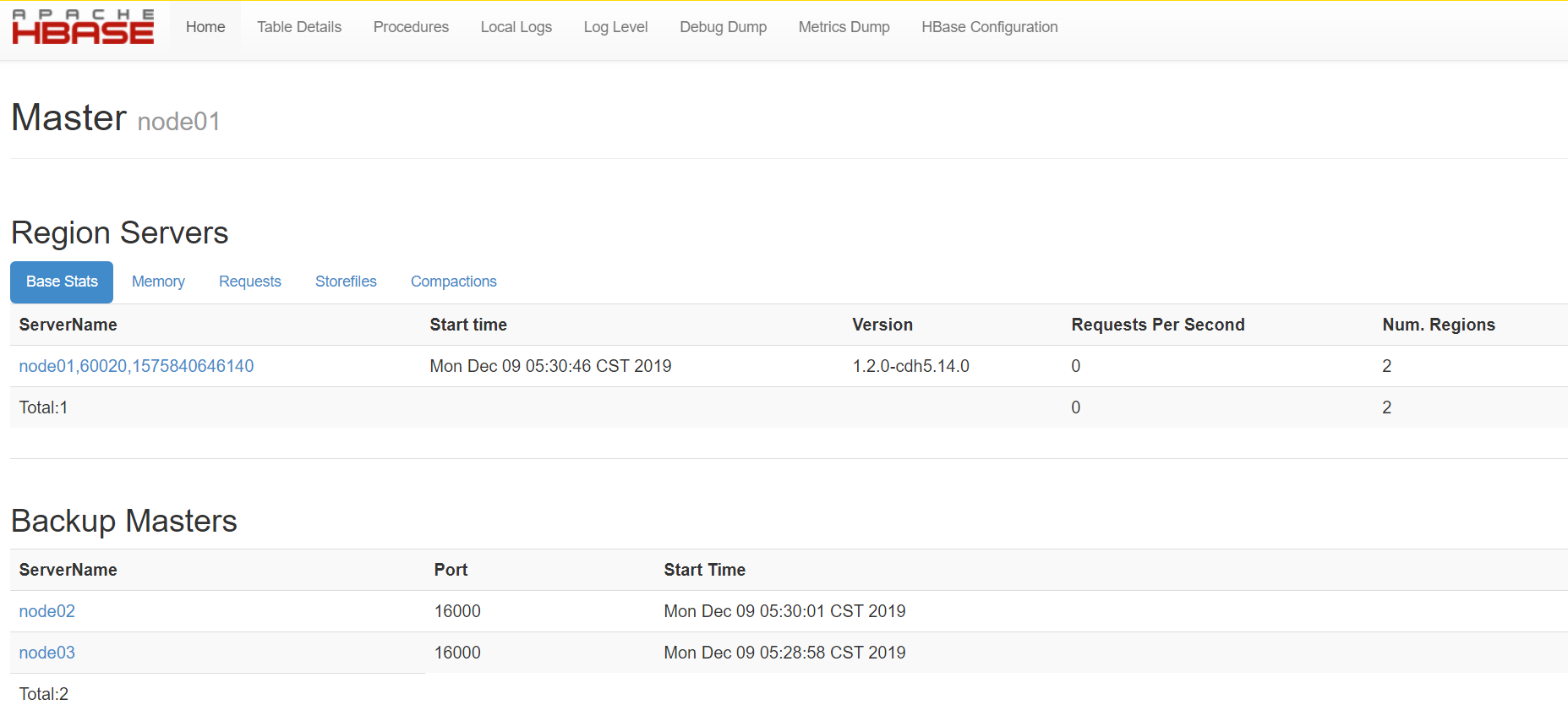Switch to the Compactions tab
Viewport: 1568px width, 716px height.
(x=453, y=281)
